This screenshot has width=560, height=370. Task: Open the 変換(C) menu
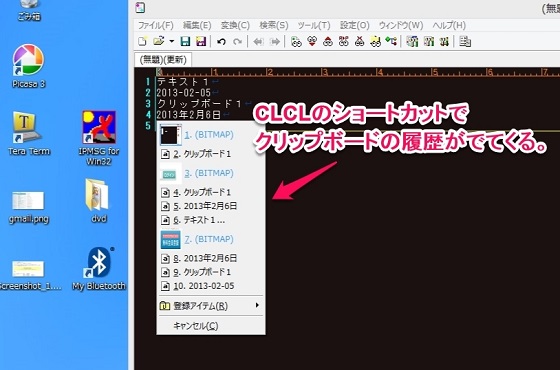point(235,25)
